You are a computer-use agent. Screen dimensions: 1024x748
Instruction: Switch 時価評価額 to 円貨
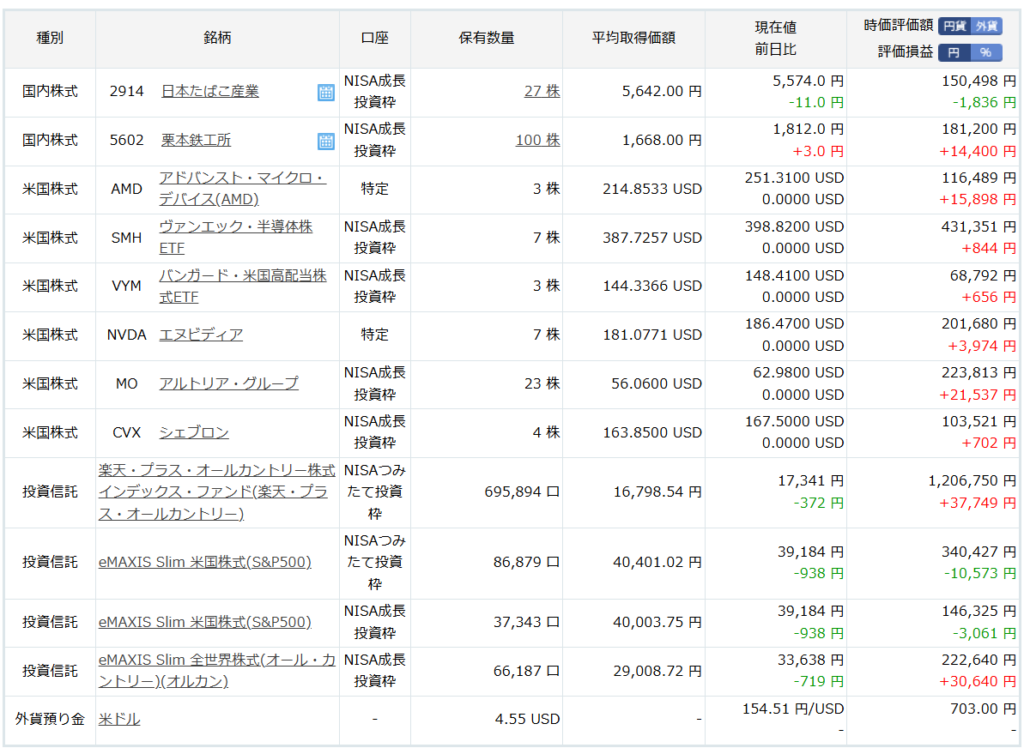point(955,27)
